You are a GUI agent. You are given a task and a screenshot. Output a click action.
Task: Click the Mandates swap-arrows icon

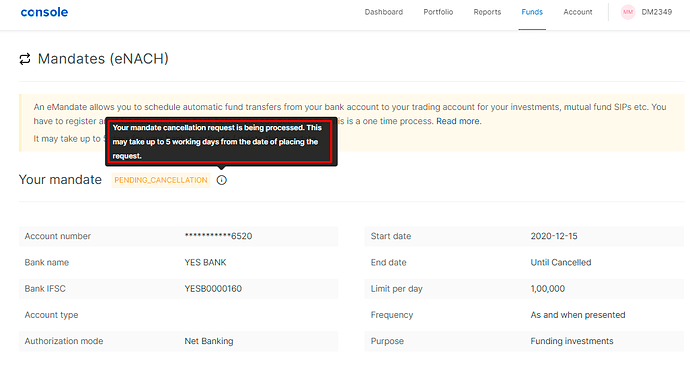point(25,59)
